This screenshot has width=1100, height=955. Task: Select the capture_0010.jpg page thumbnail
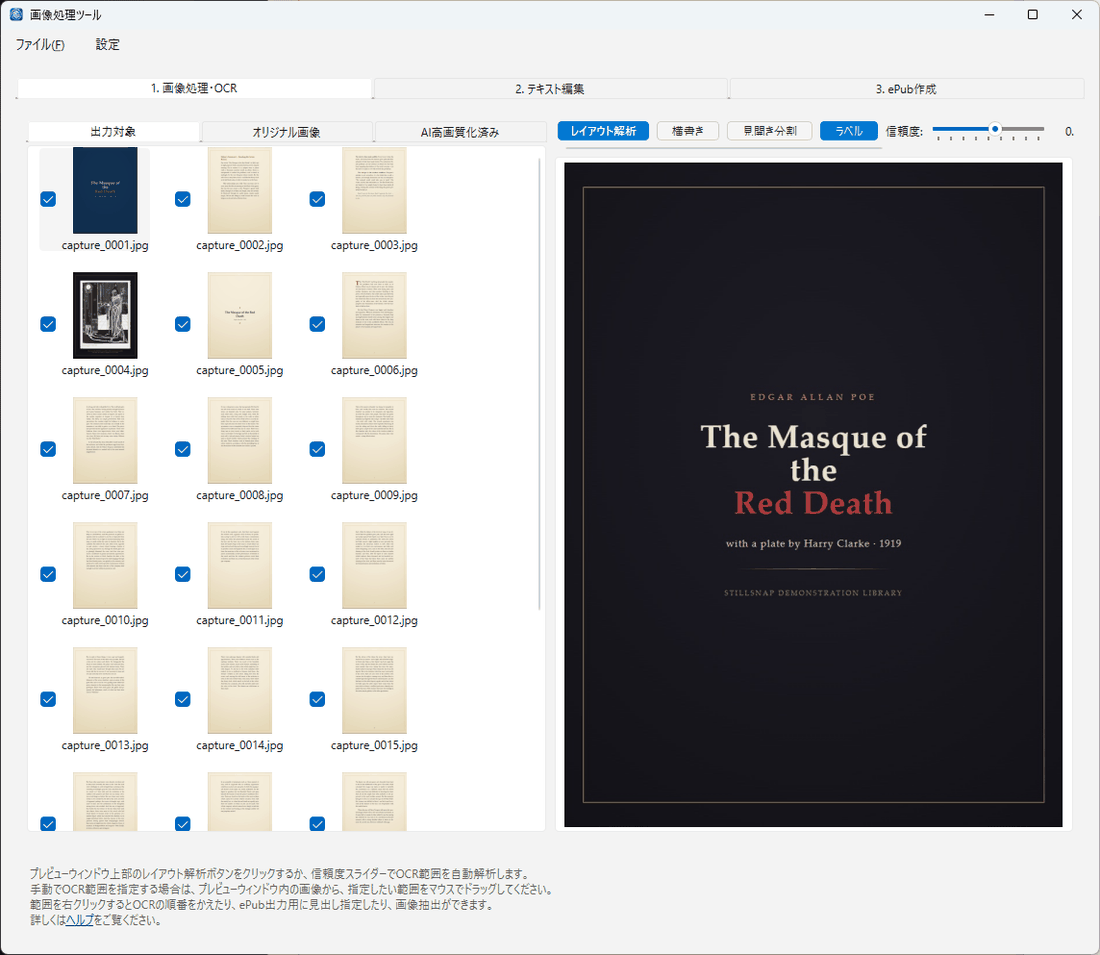(105, 566)
